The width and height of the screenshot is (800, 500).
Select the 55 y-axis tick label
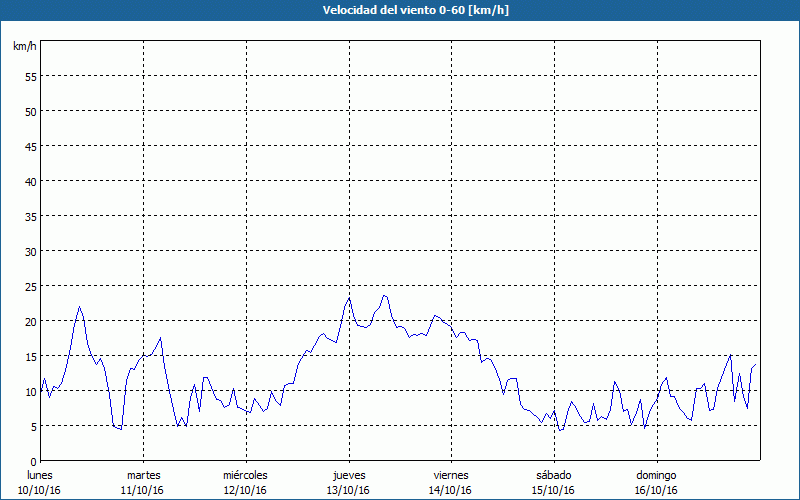click(x=30, y=76)
